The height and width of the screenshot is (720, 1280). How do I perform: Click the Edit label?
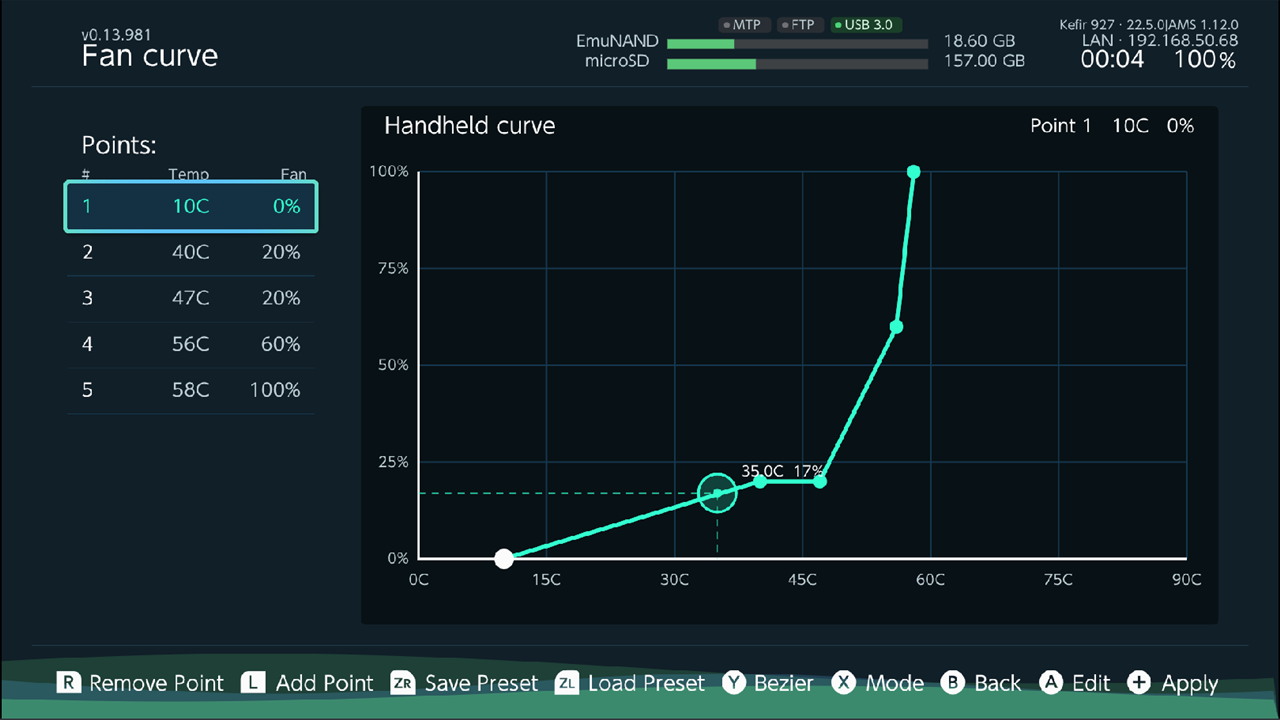click(x=1091, y=683)
